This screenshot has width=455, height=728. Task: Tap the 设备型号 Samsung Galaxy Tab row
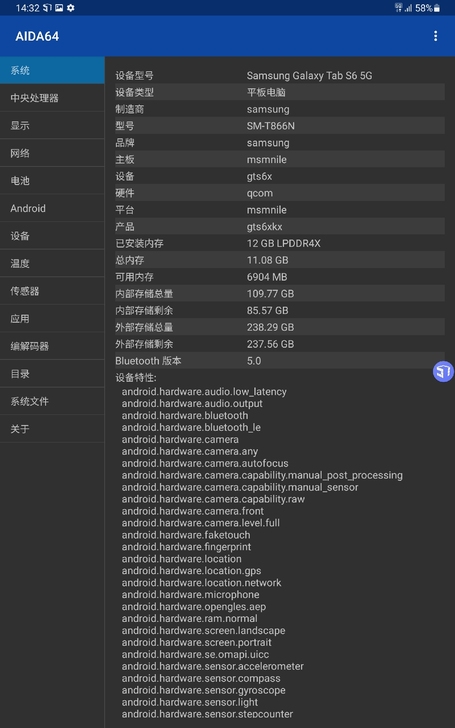[x=280, y=76]
